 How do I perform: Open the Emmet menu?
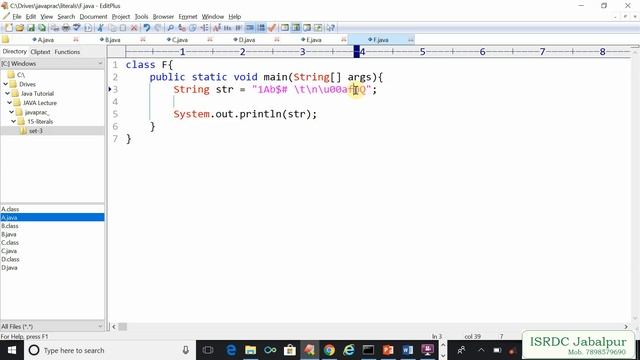[188, 17]
